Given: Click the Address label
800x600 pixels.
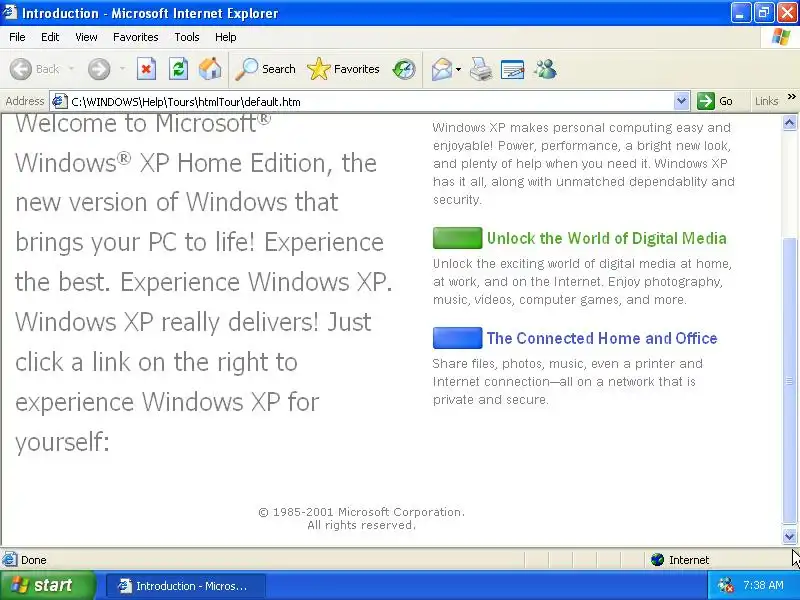Looking at the screenshot, I should pyautogui.click(x=24, y=101).
